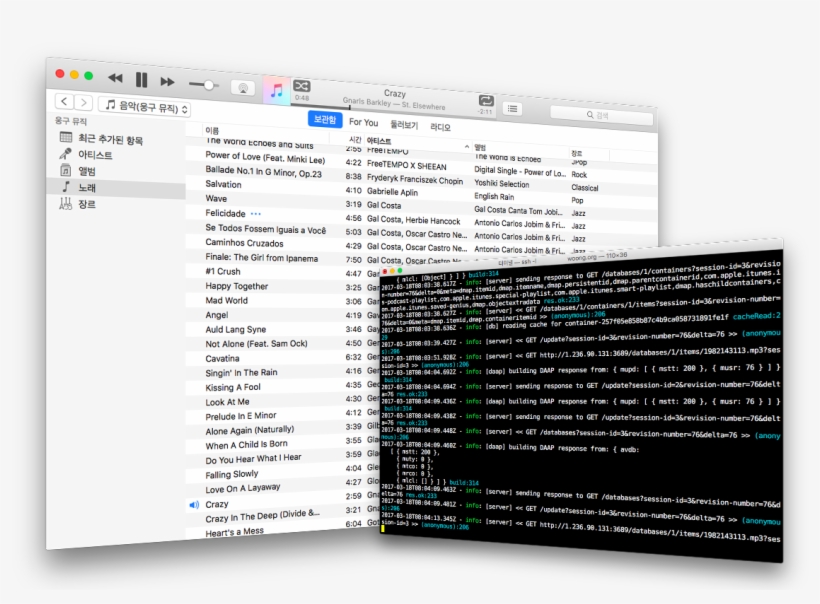Switch to the 라디오 tab
The width and height of the screenshot is (820, 604).
click(x=440, y=127)
